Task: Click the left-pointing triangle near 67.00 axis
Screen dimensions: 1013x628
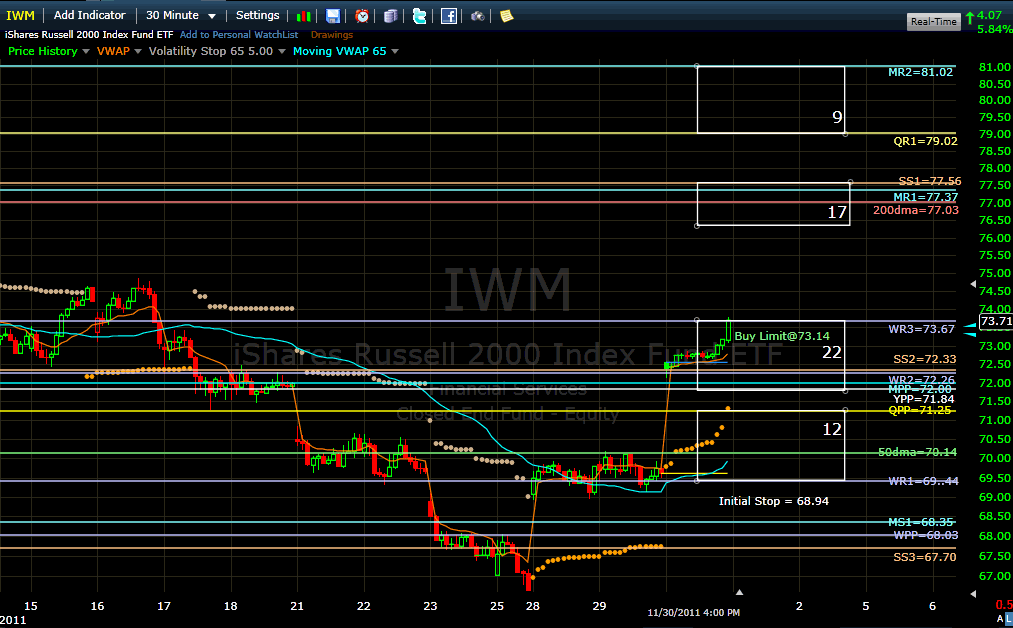Action: pyautogui.click(x=974, y=593)
